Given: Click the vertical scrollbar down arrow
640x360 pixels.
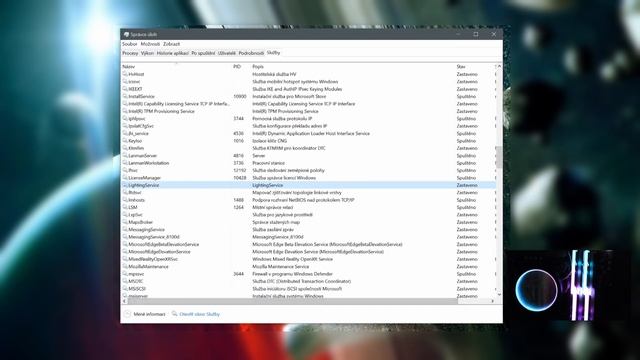Looking at the screenshot, I should tap(499, 295).
